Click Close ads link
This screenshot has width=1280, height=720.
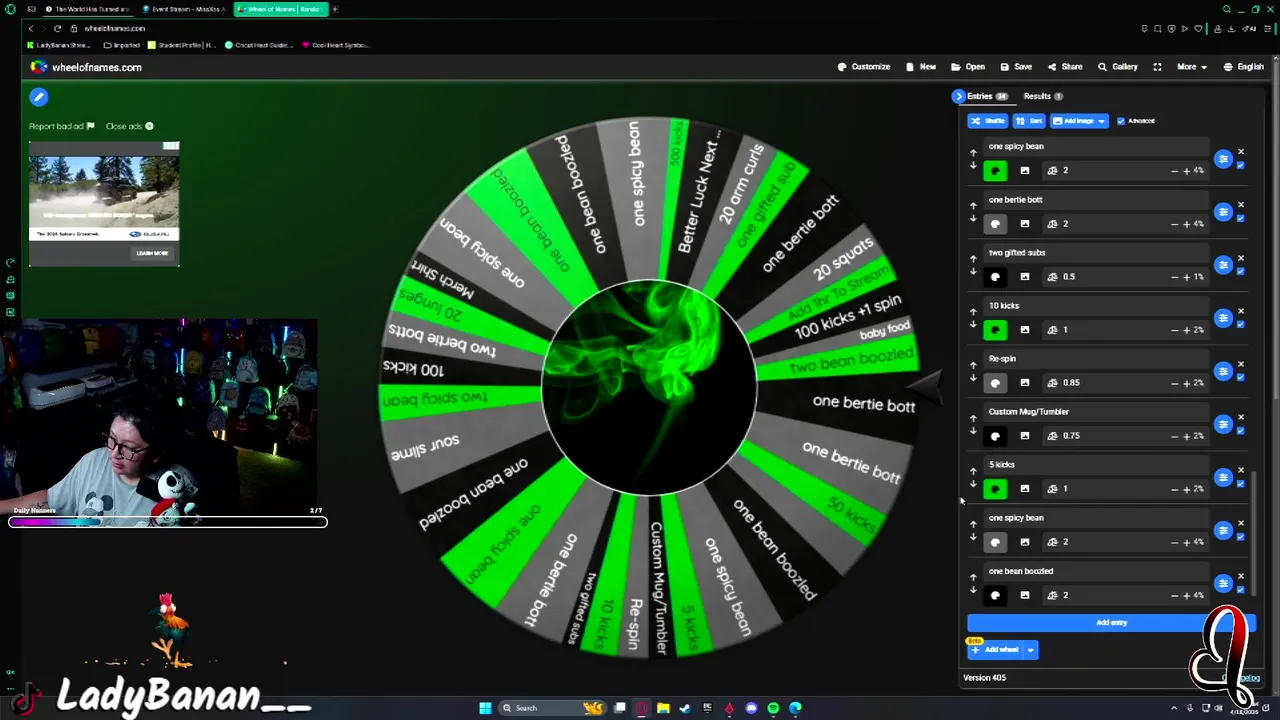click(x=129, y=126)
